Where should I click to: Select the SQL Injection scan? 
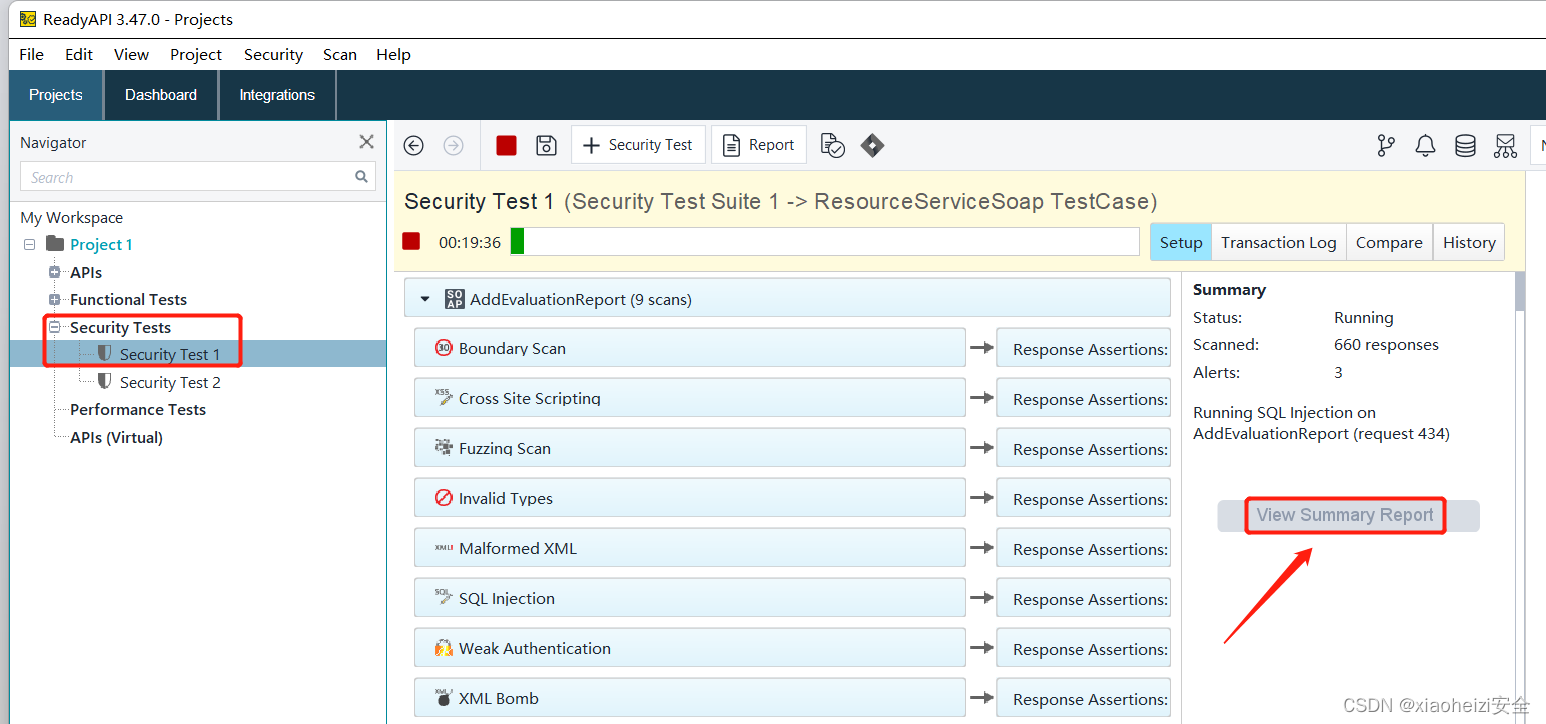(x=690, y=598)
